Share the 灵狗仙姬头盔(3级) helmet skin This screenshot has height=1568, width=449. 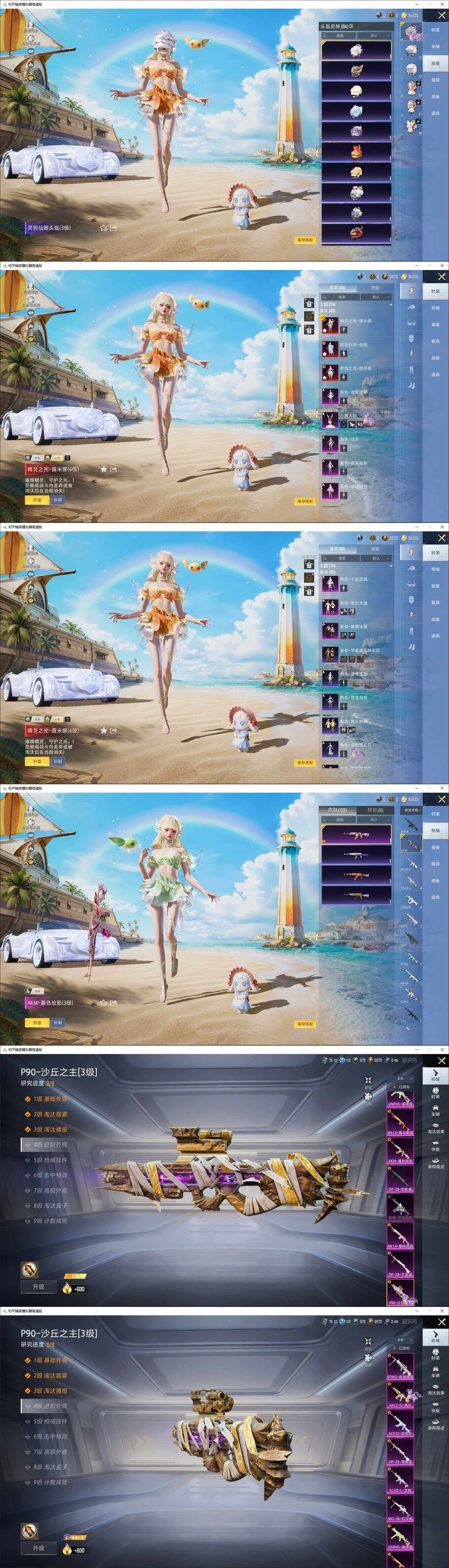[x=113, y=228]
